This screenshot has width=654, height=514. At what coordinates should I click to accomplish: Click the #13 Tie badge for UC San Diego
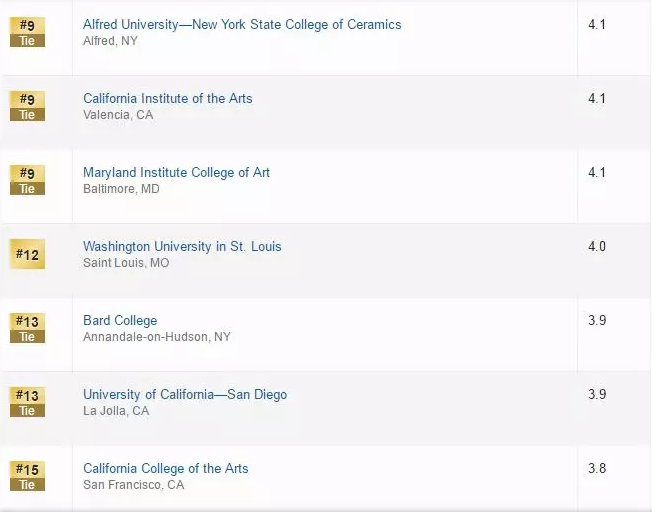click(x=27, y=402)
